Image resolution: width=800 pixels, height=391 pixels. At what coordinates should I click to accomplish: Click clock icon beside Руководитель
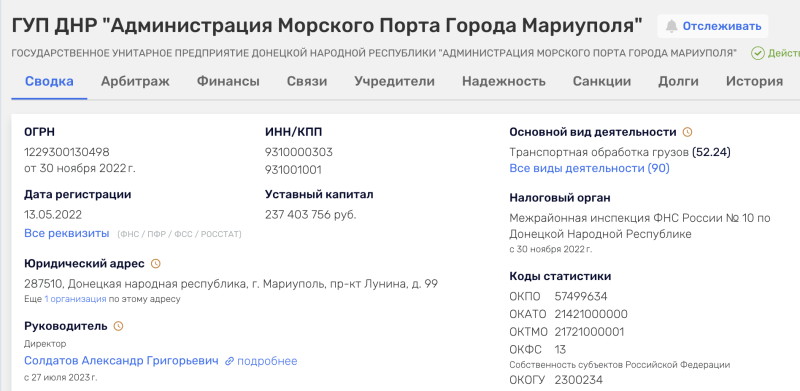(118, 326)
